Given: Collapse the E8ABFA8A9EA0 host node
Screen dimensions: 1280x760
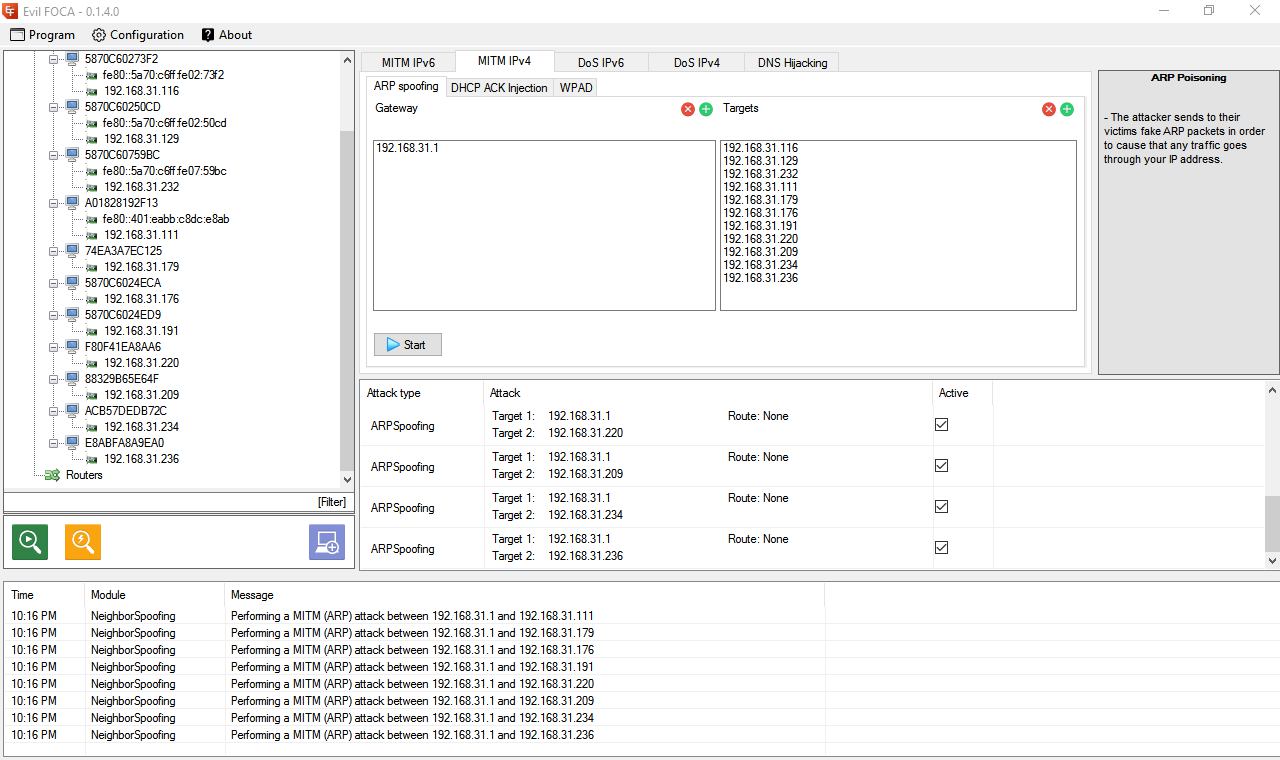Looking at the screenshot, I should (x=53, y=443).
